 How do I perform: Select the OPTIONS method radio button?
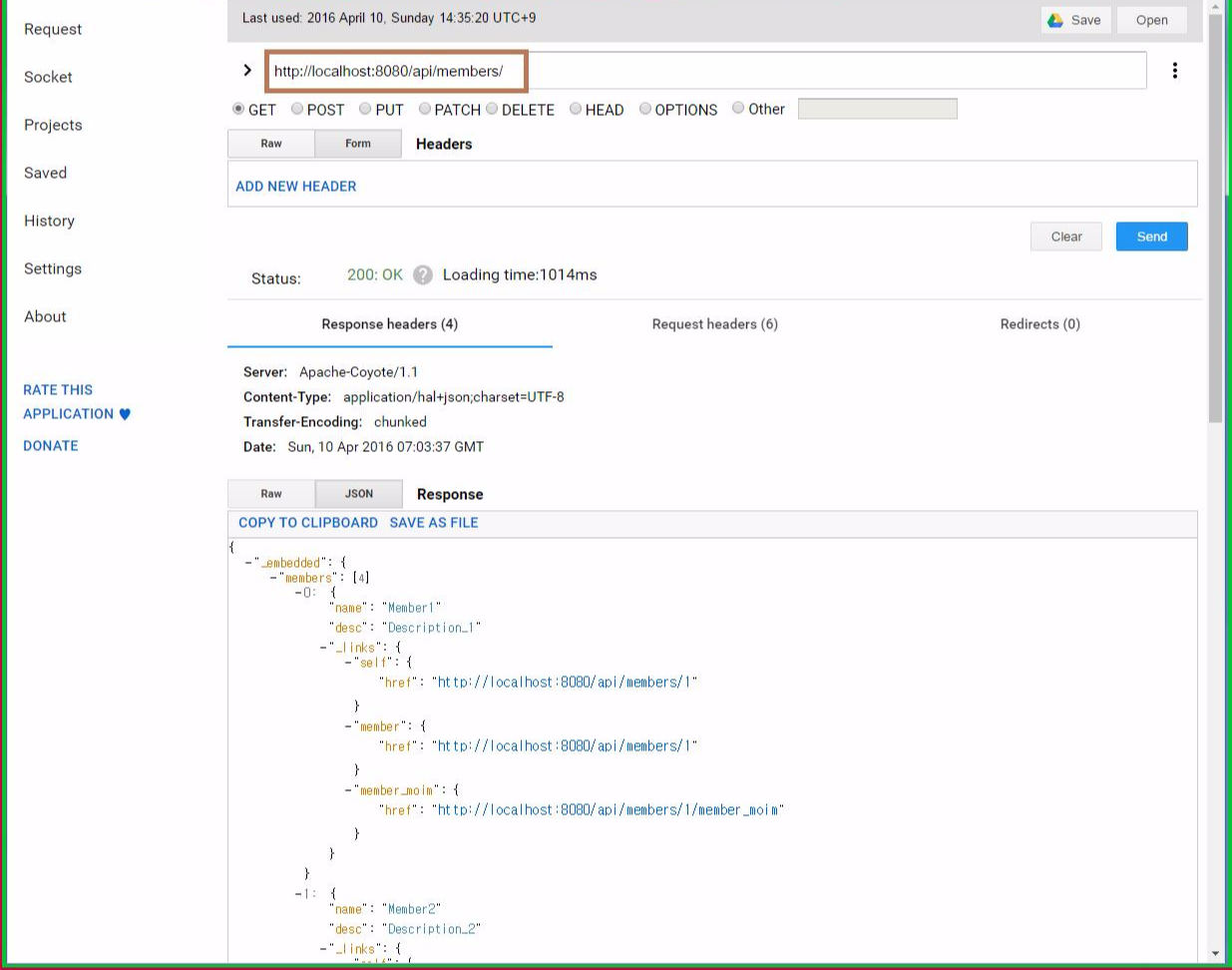[x=645, y=109]
